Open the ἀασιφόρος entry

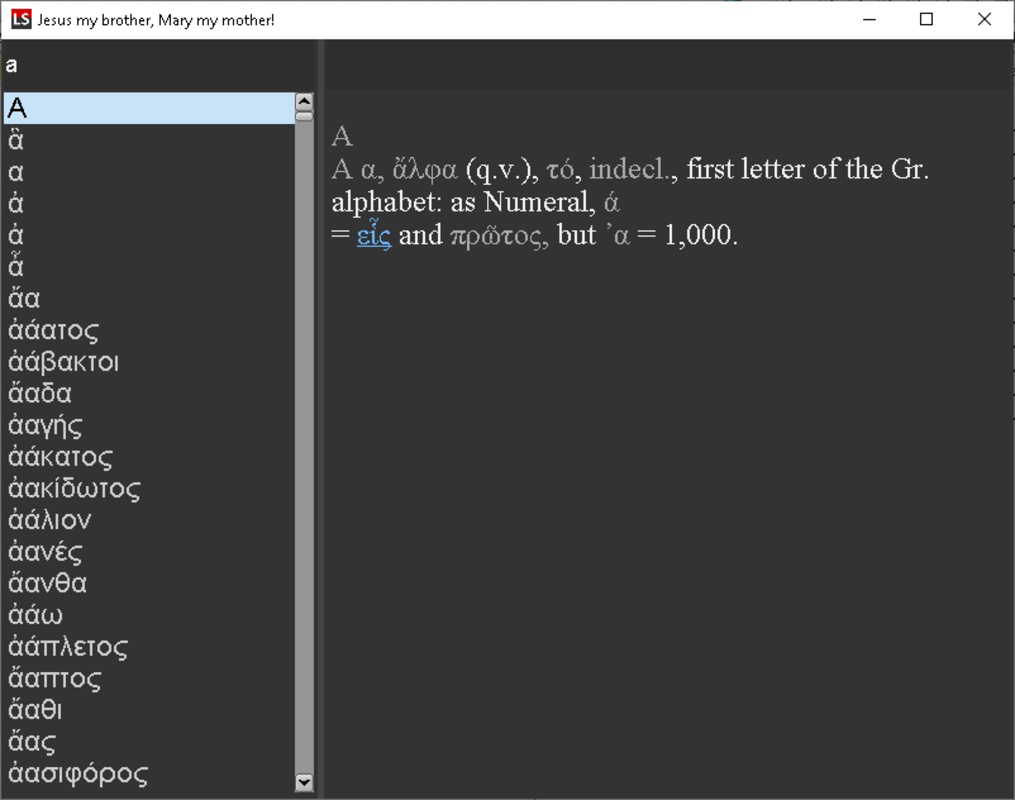pos(149,774)
